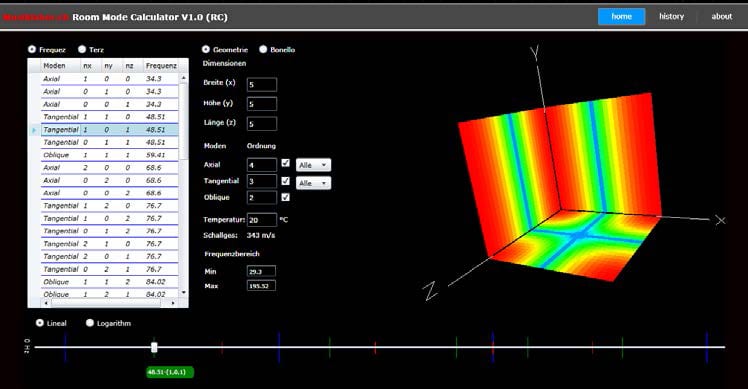Select the Geometrie radio option

point(206,49)
